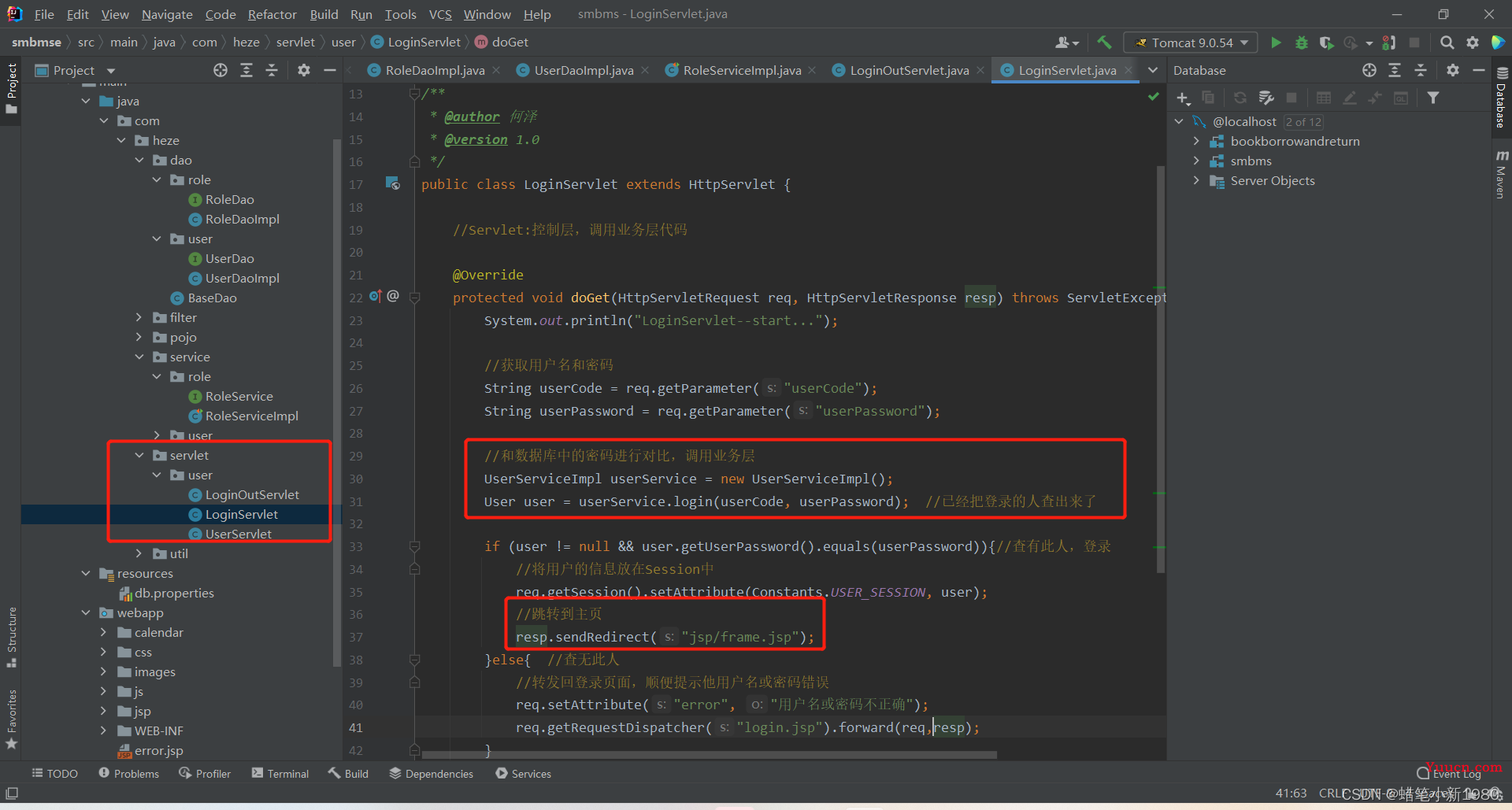Switch to LoginOutServlet.java tab

[x=909, y=70]
